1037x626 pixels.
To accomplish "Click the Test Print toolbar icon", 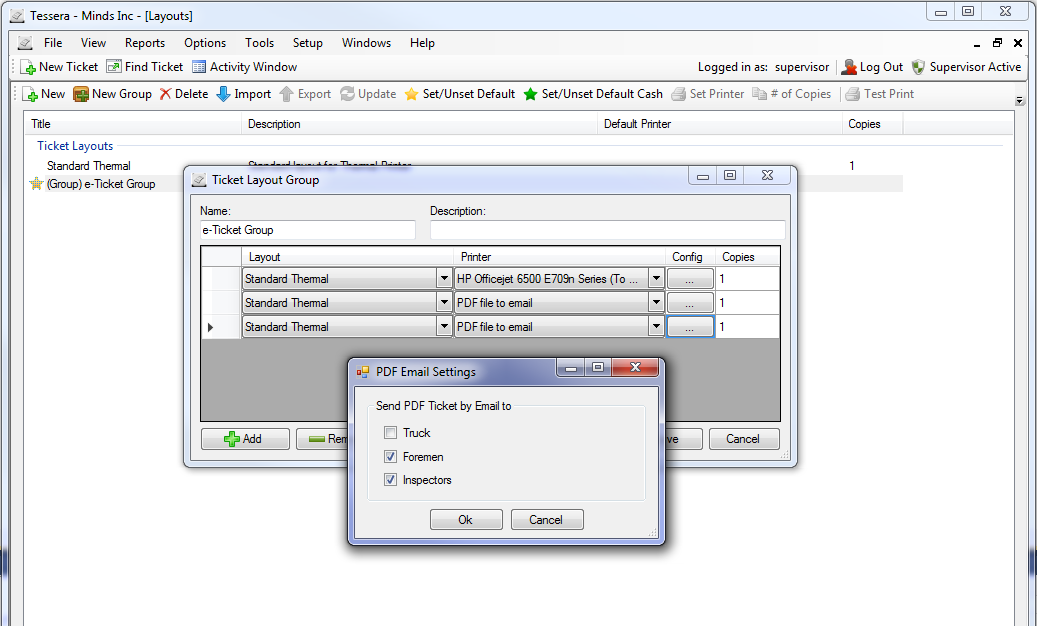I will pos(852,94).
